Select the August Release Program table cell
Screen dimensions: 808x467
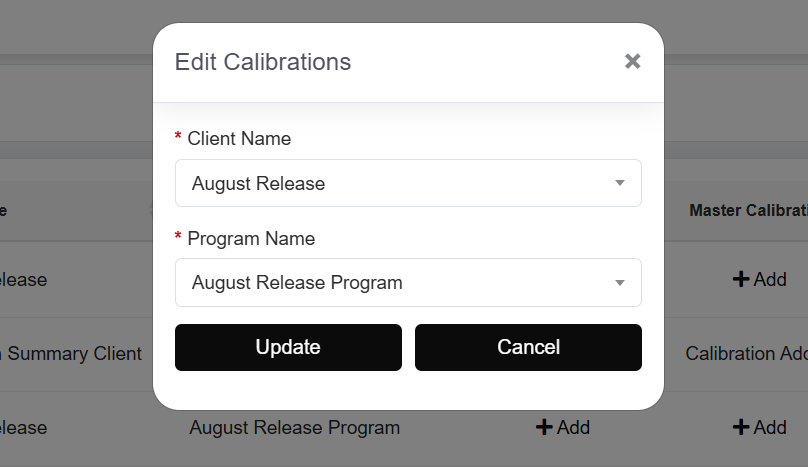pyautogui.click(x=294, y=428)
